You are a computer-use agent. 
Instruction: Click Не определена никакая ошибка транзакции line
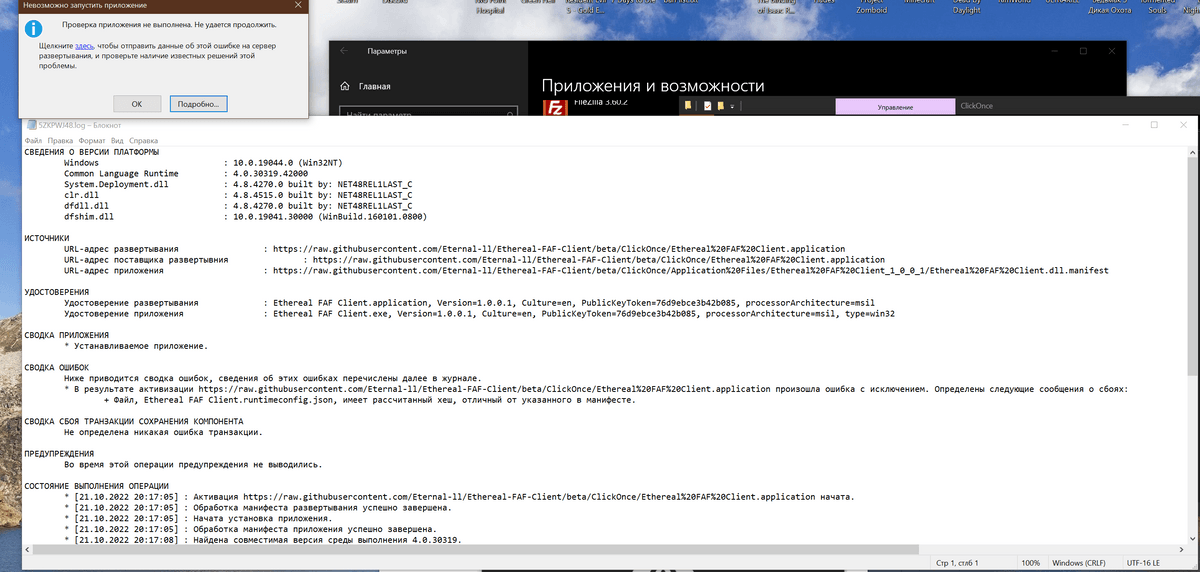coord(163,432)
